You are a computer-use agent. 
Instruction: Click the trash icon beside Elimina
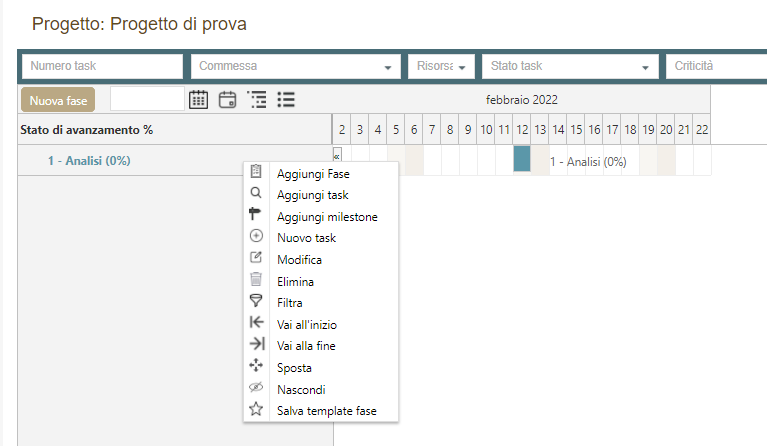pos(256,279)
